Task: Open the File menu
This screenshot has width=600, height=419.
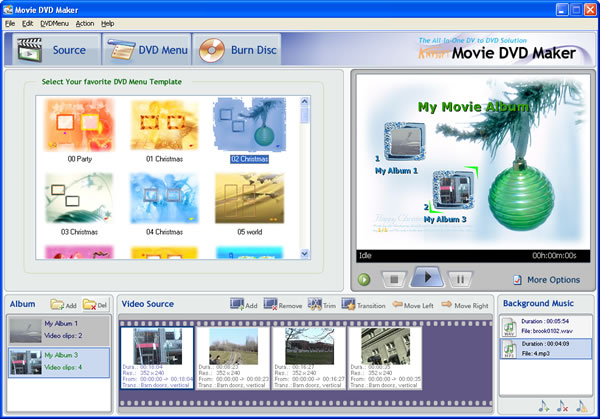Action: pyautogui.click(x=10, y=24)
